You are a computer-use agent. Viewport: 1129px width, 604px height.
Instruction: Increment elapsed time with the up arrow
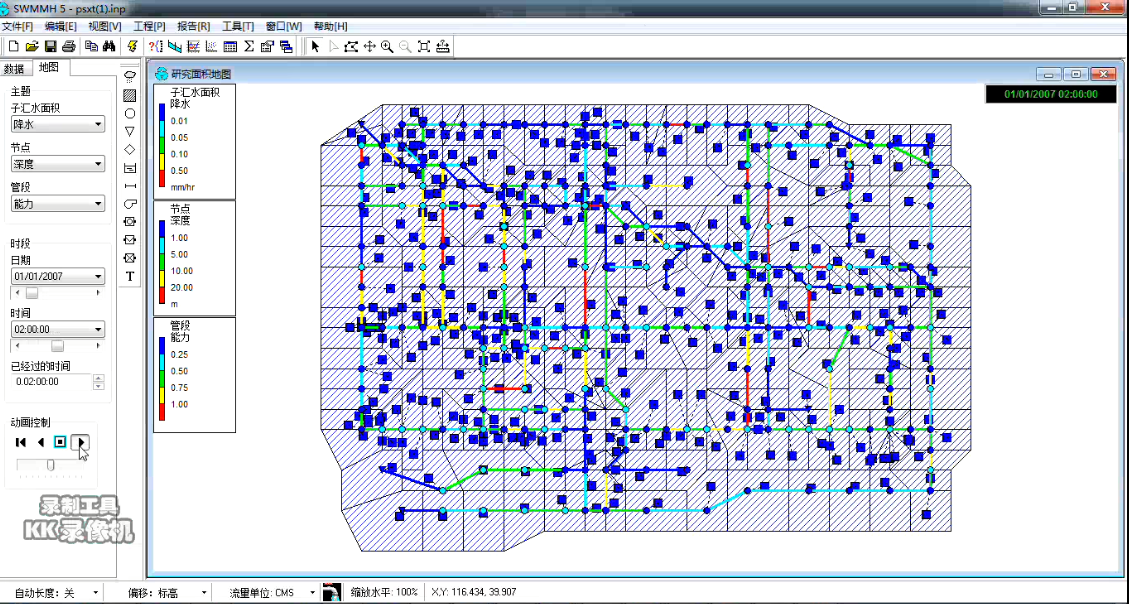tap(98, 377)
